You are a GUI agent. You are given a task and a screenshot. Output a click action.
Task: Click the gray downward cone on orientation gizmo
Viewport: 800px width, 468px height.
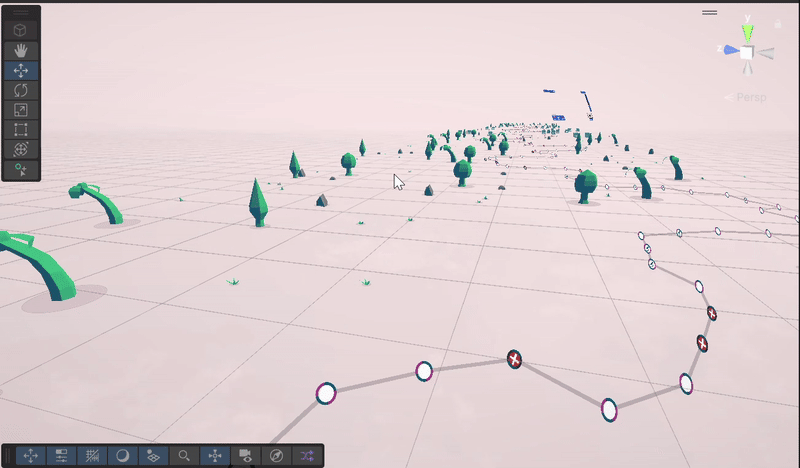pos(747,68)
